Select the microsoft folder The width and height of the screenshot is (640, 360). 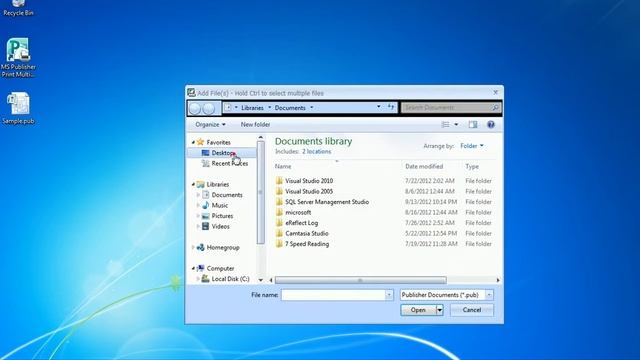(293, 212)
